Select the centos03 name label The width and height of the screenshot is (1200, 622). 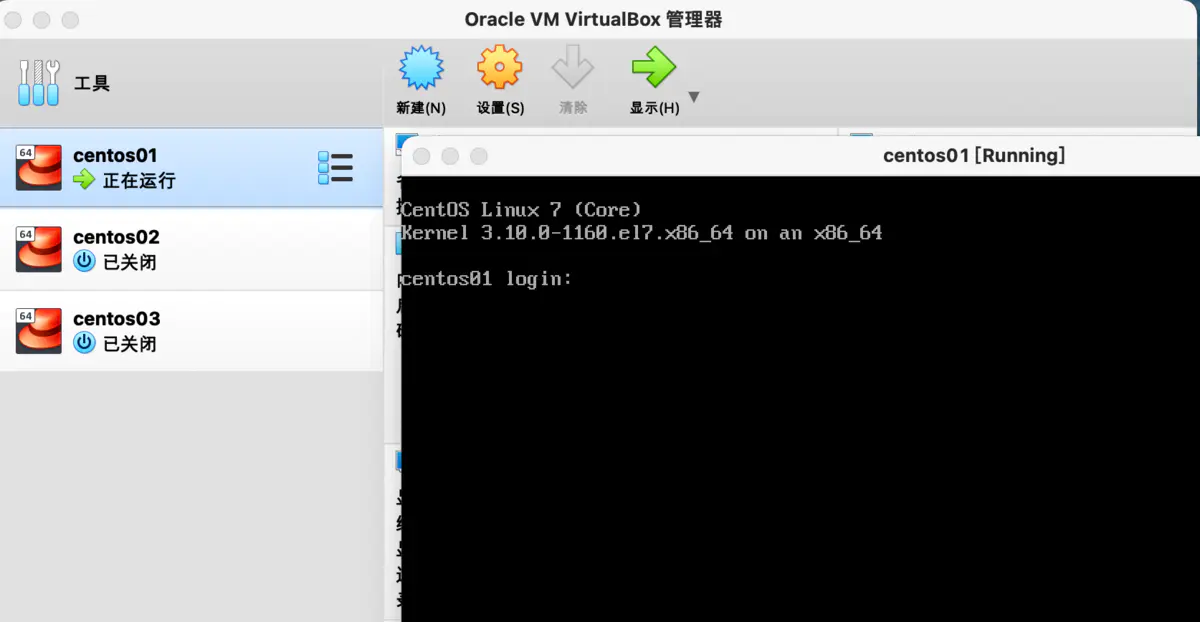[116, 319]
